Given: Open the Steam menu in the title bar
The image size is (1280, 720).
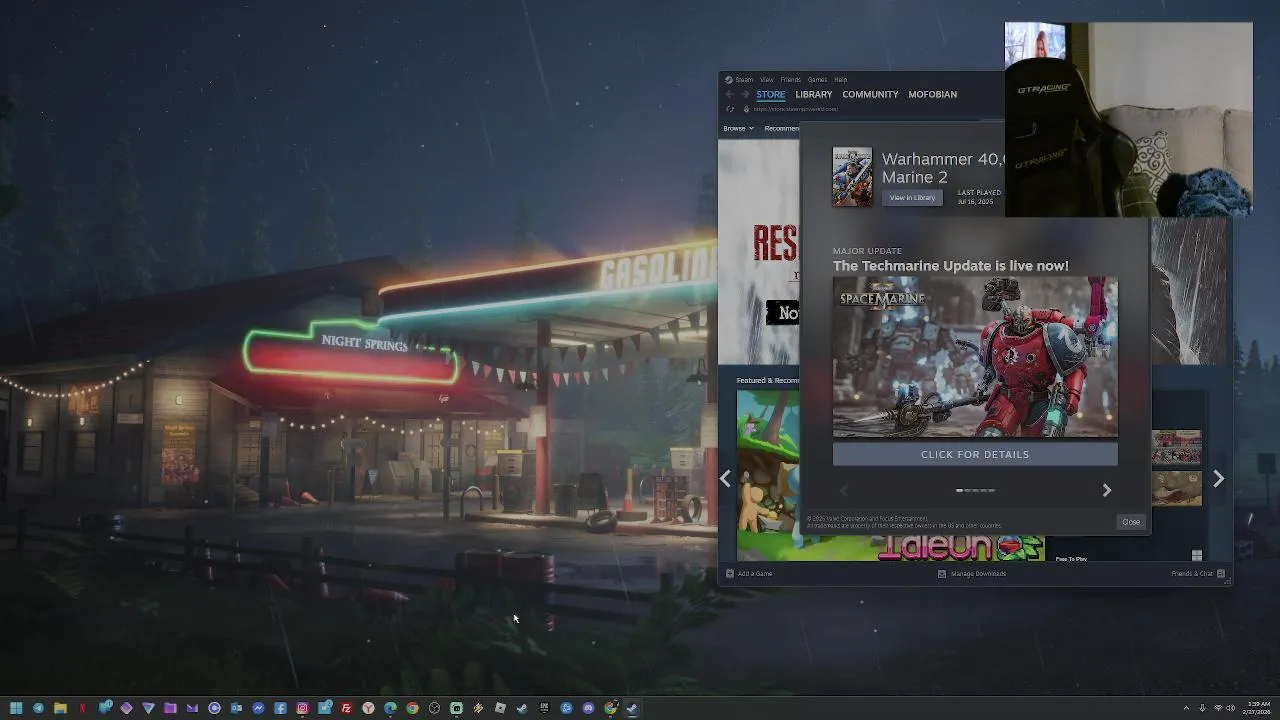Looking at the screenshot, I should tap(744, 80).
